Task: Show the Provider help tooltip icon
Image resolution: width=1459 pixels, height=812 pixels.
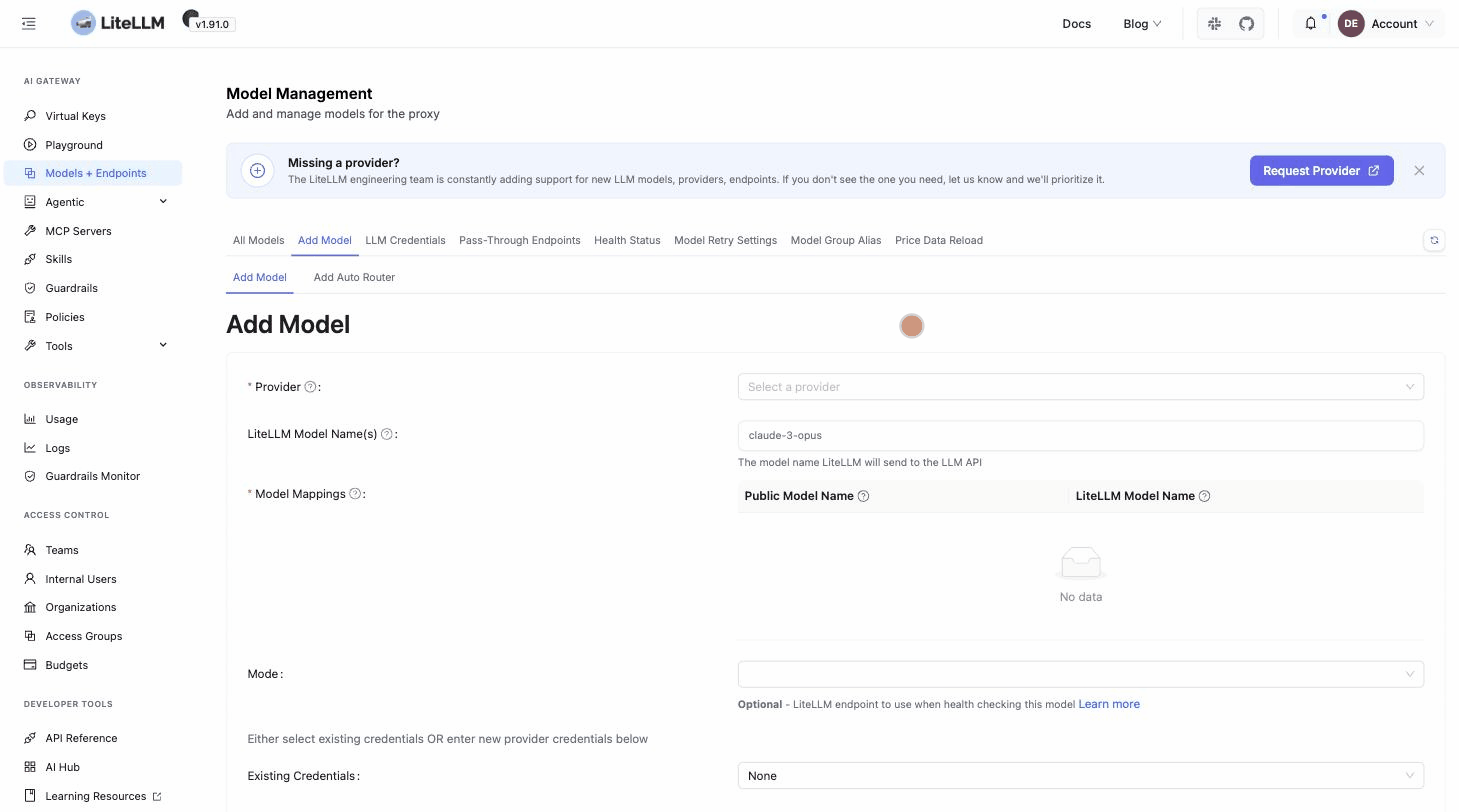Action: (x=310, y=387)
